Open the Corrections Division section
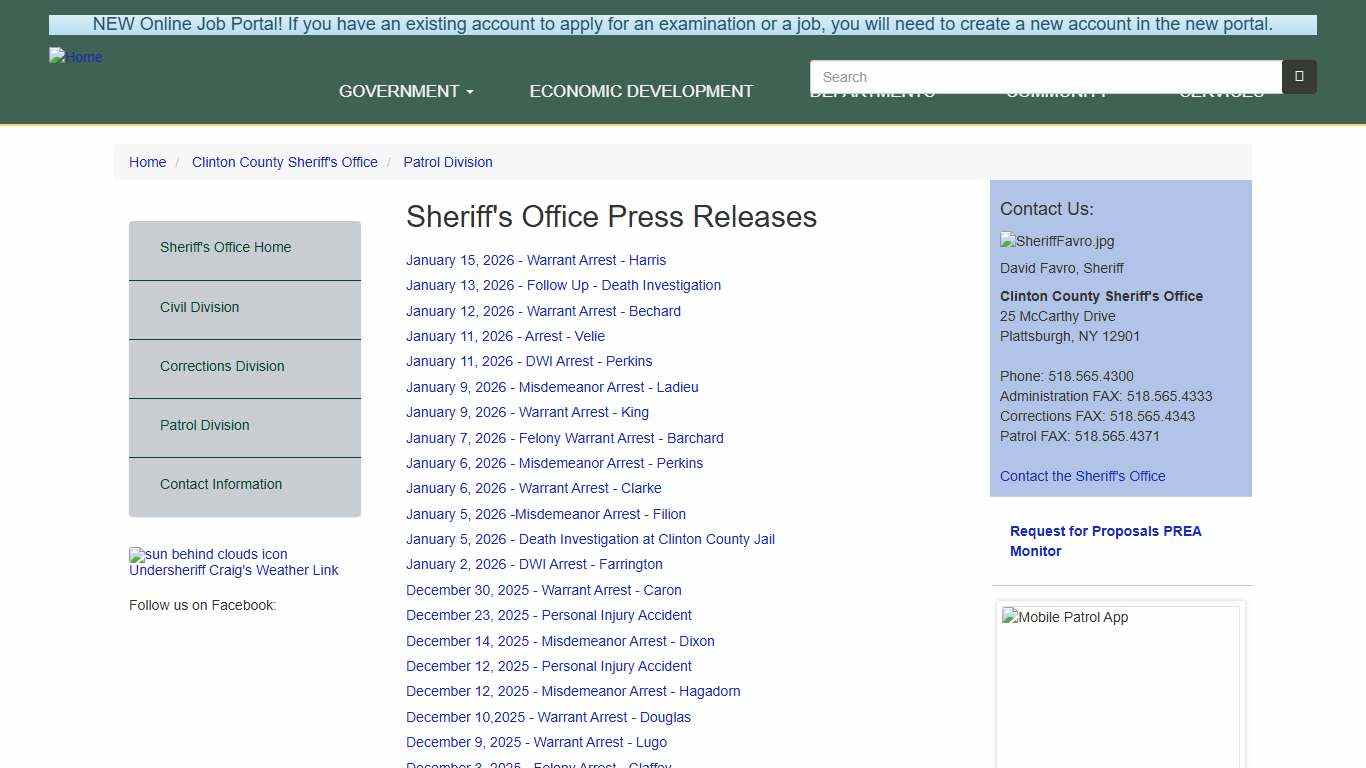This screenshot has height=768, width=1366. 222,366
